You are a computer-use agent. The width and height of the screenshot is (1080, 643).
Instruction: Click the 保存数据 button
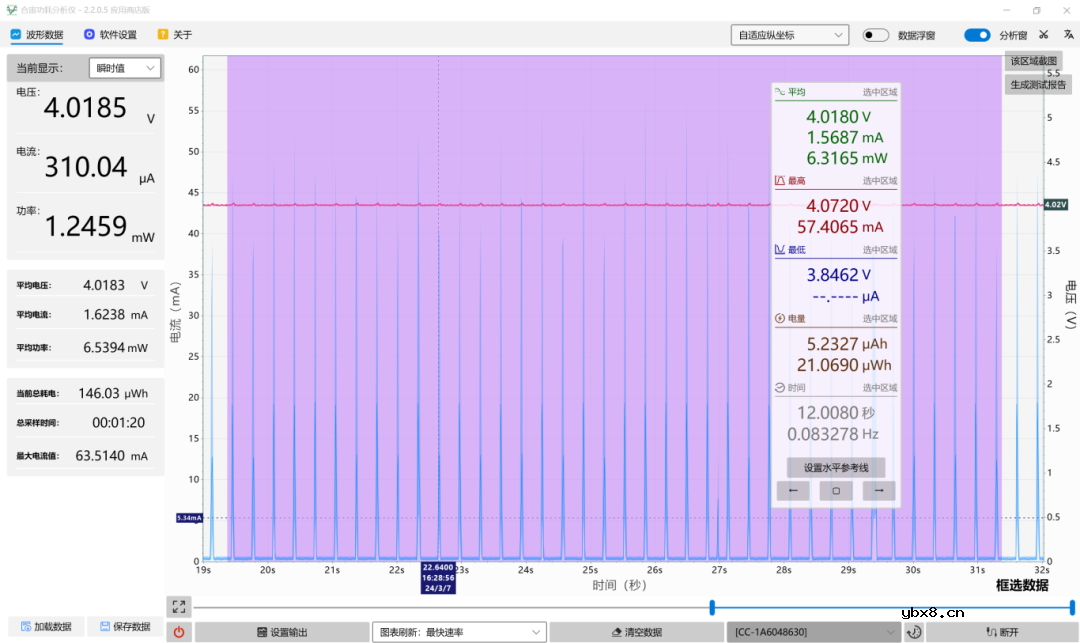124,627
